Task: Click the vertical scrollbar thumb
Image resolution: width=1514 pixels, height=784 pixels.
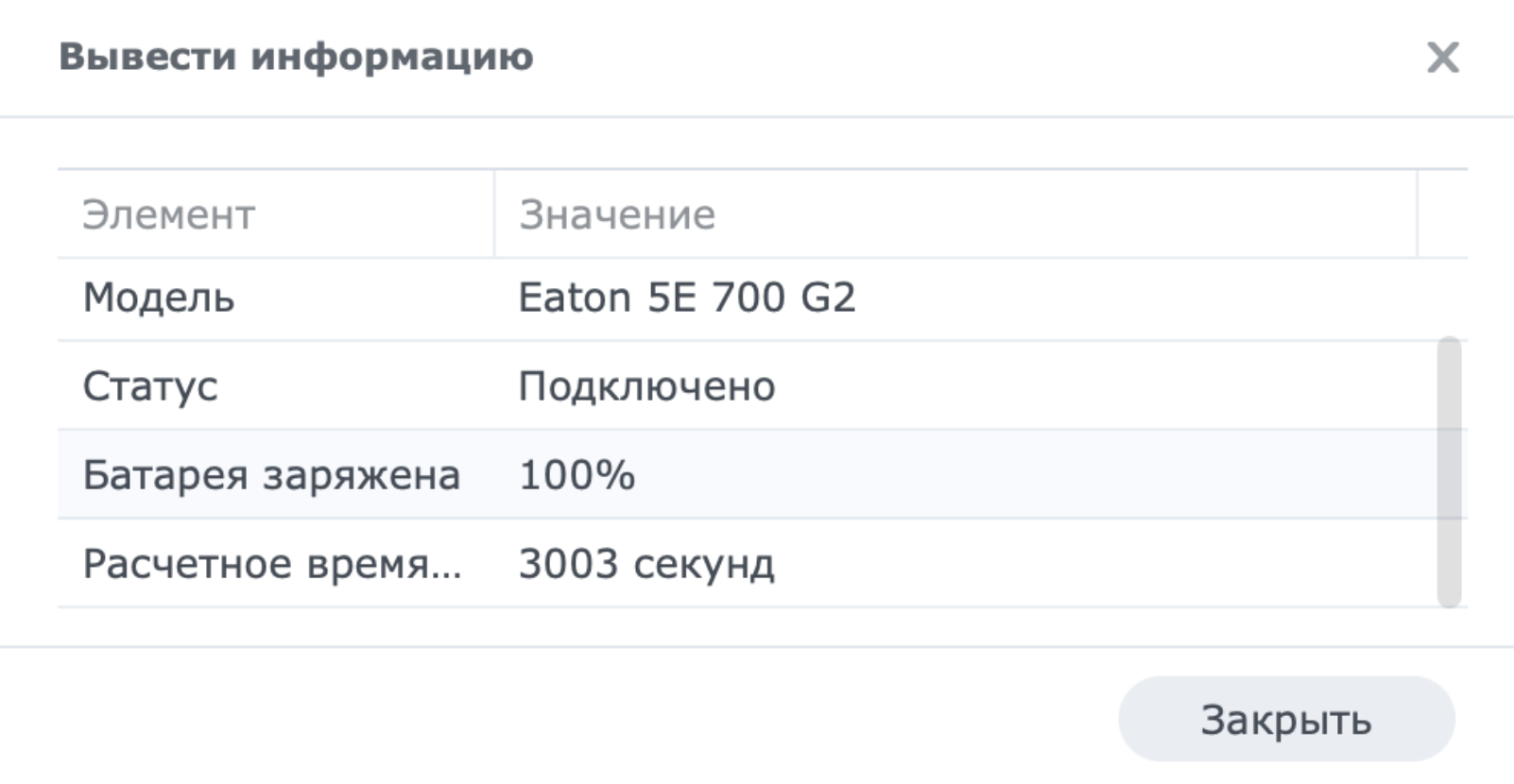Action: (x=1449, y=472)
